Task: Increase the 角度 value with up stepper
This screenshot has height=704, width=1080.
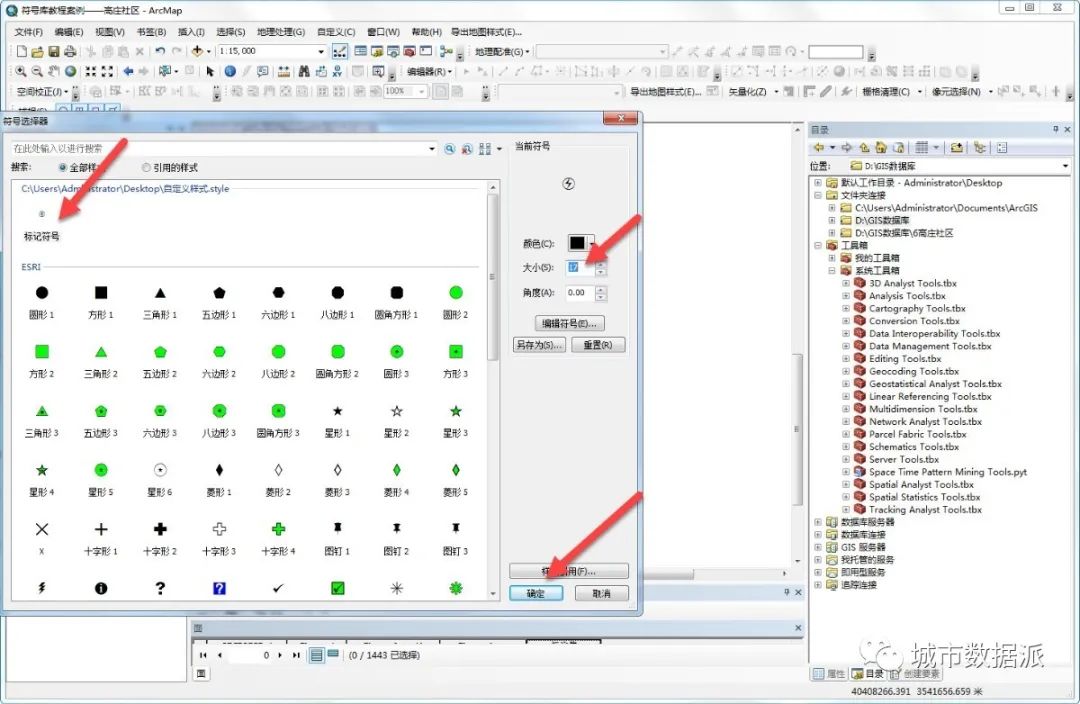Action: coord(601,289)
